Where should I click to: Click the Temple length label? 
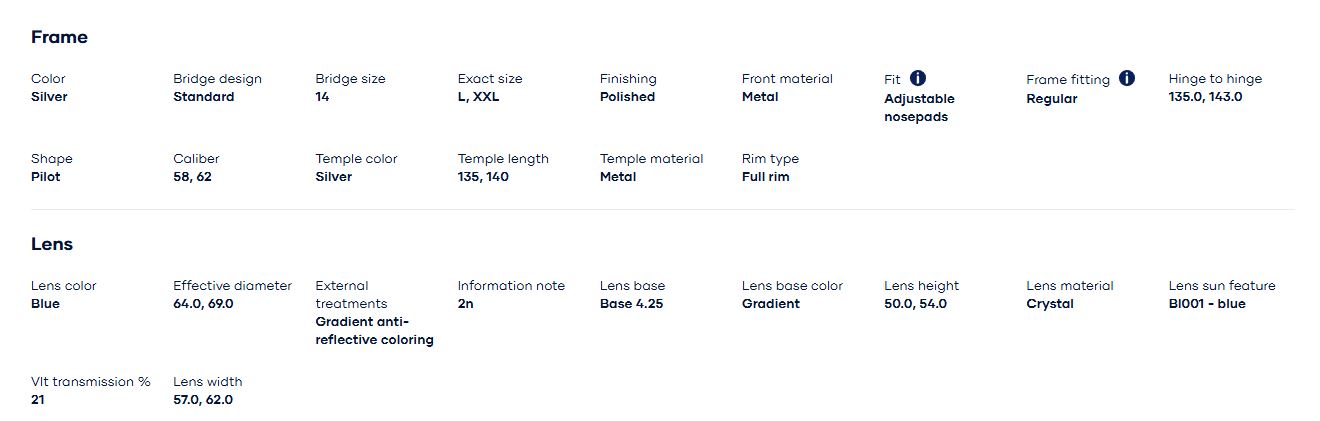click(x=503, y=159)
